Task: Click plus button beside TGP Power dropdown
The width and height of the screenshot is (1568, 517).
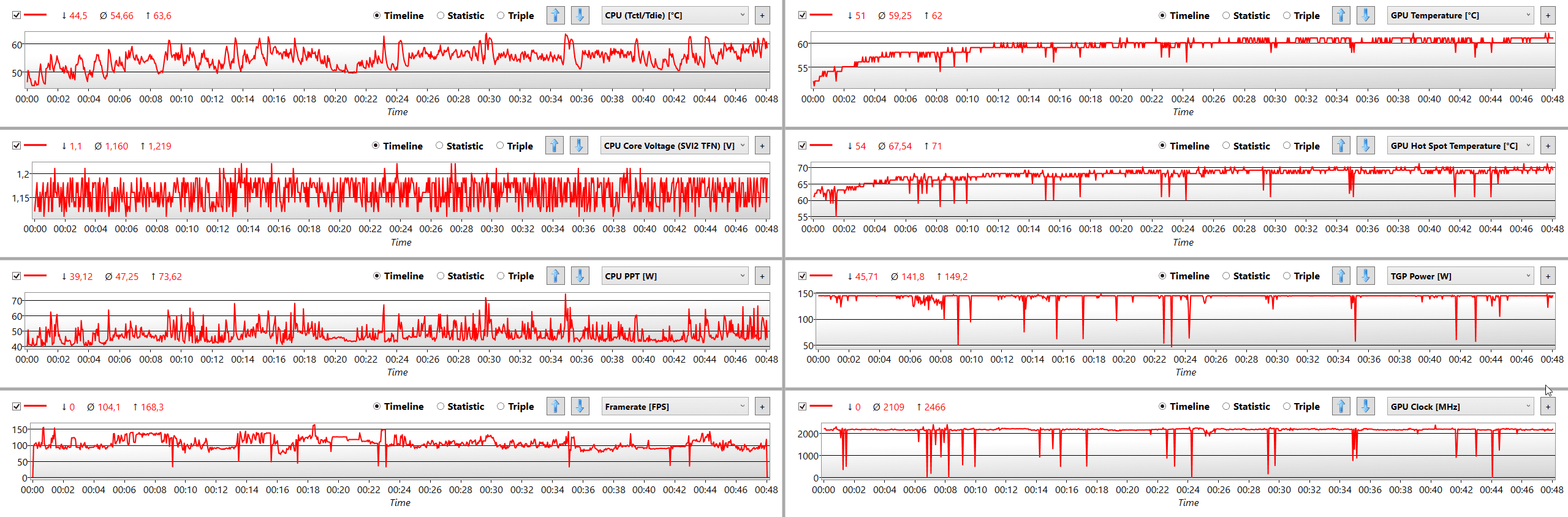Action: pyautogui.click(x=1548, y=276)
